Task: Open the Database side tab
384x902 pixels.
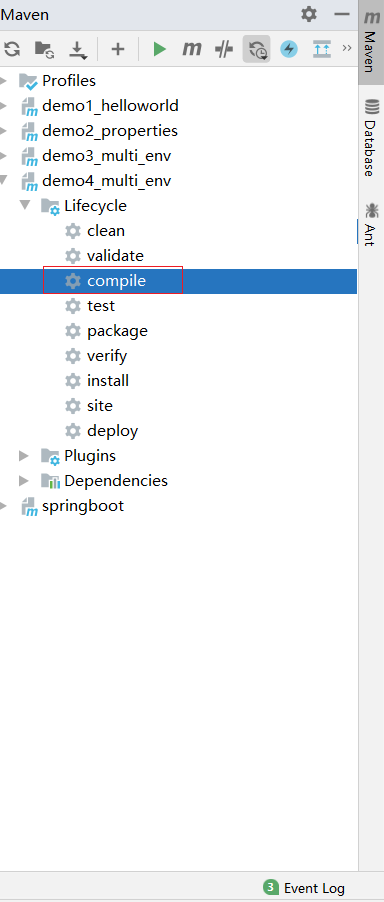Action: pos(371,138)
